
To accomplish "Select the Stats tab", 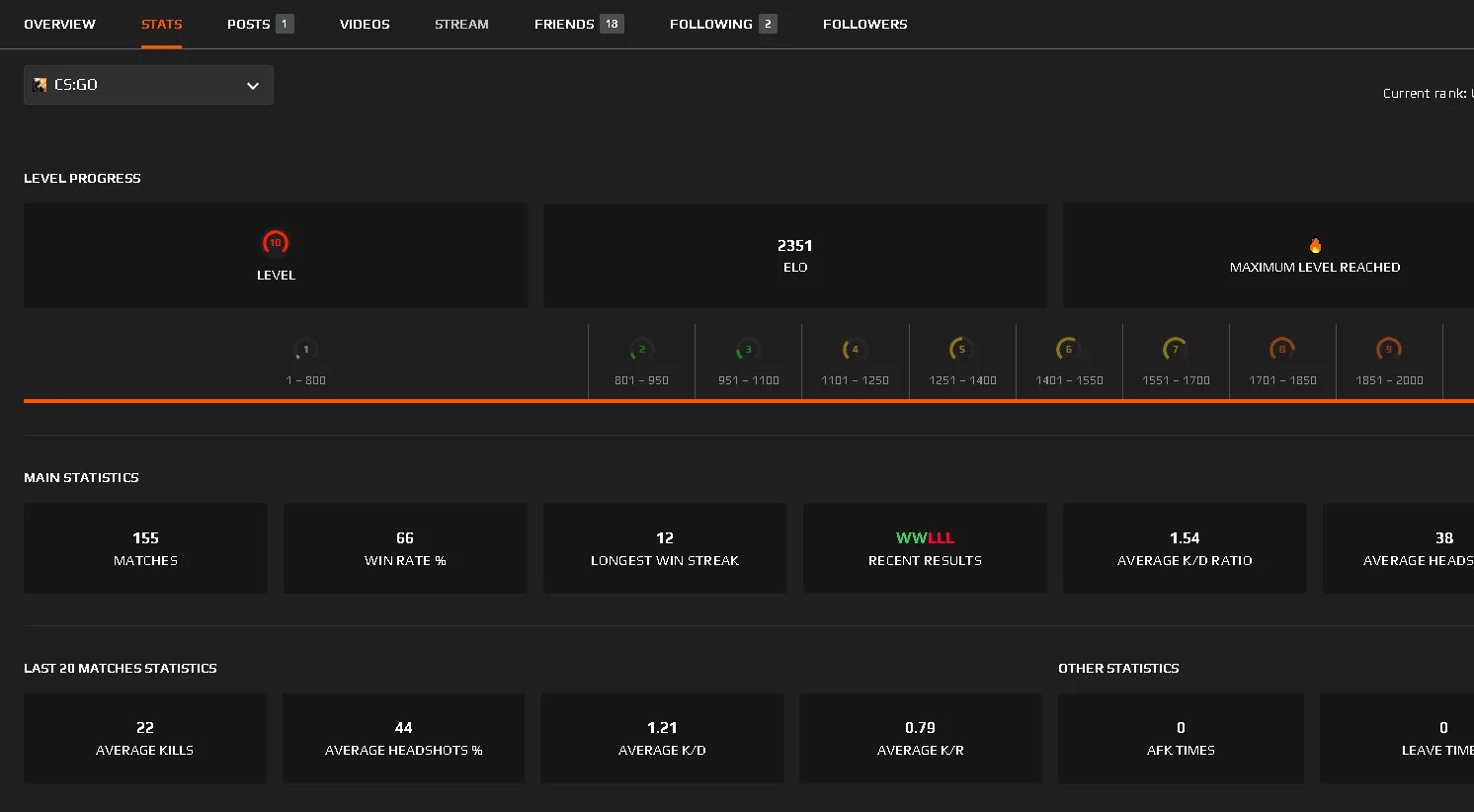I will [161, 24].
